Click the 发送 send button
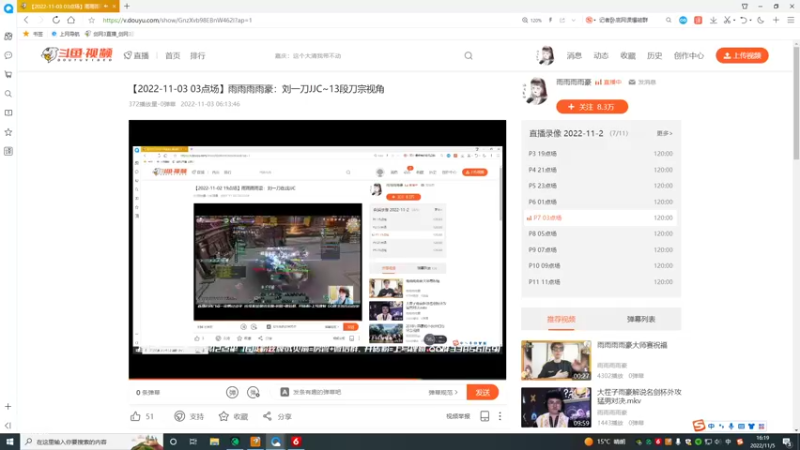800x450 pixels. (x=482, y=392)
